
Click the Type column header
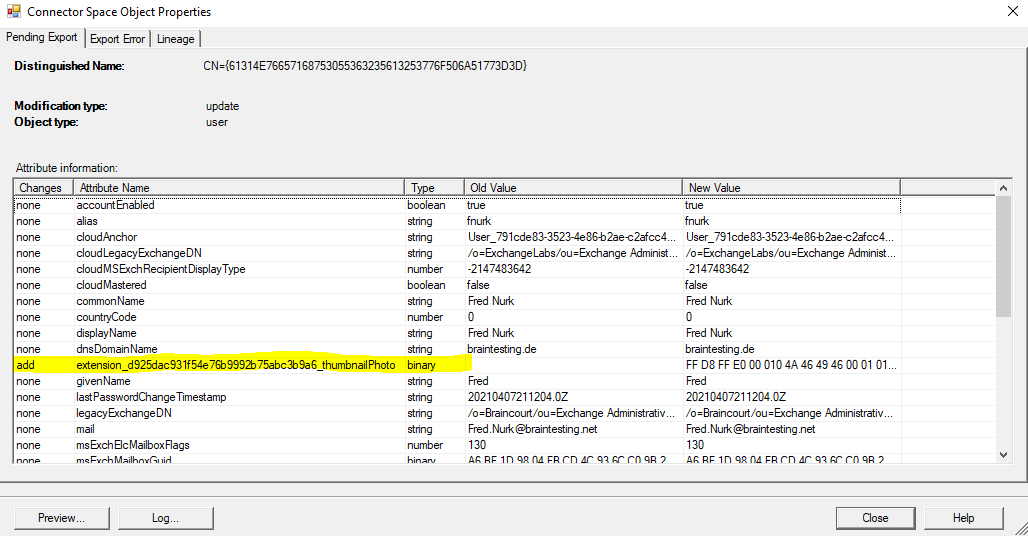coord(434,188)
